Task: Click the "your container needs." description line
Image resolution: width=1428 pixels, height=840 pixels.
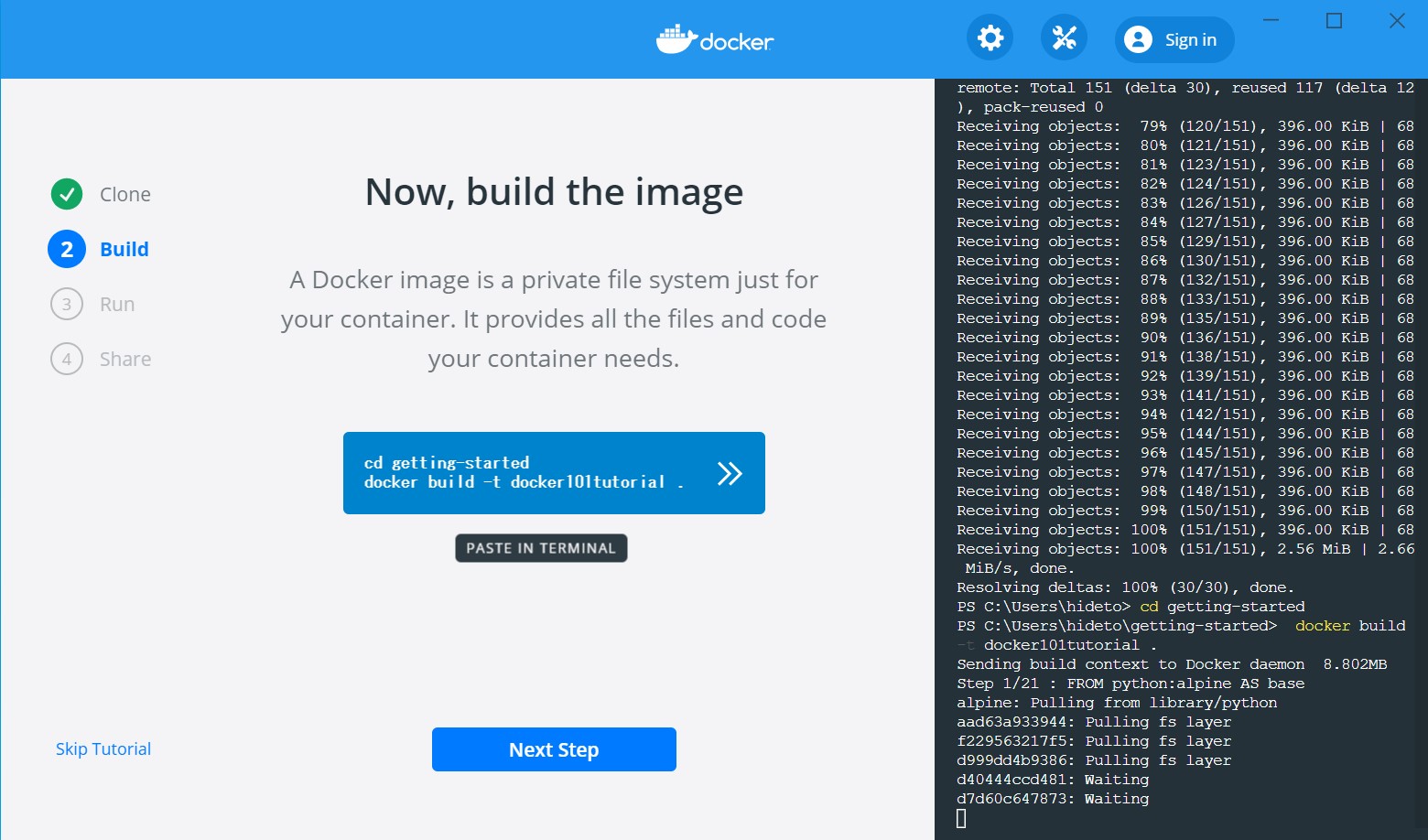Action: point(554,359)
